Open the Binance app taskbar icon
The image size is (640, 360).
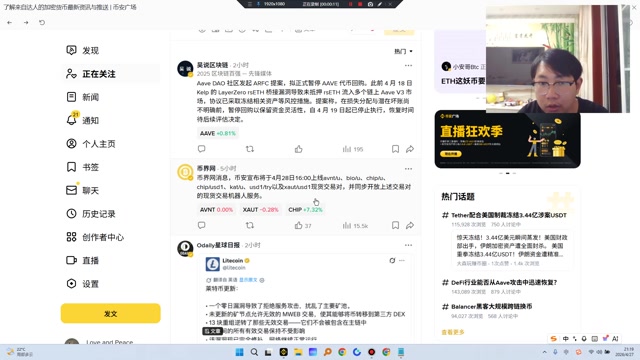[283, 352]
